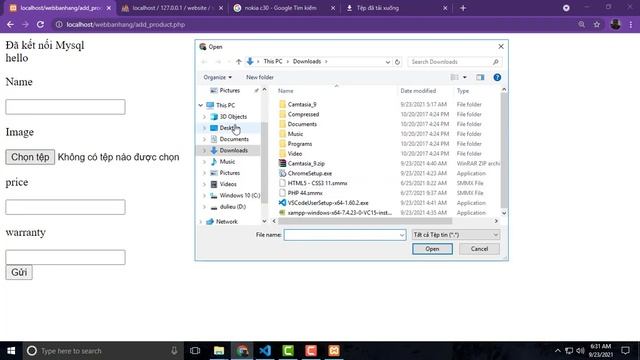640x360 pixels.
Task: Select Desktop in navigation tree
Action: [229, 128]
